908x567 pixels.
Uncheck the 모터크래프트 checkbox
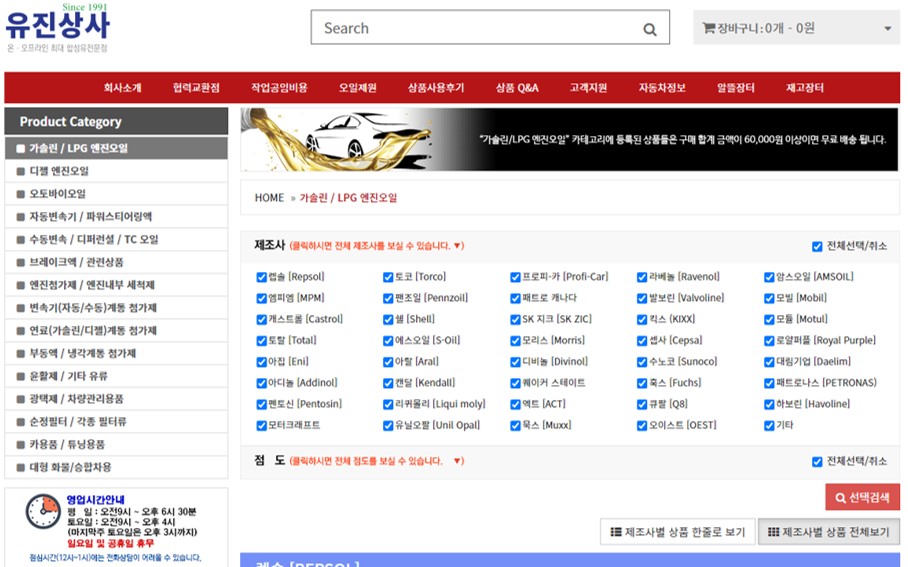[x=261, y=426]
